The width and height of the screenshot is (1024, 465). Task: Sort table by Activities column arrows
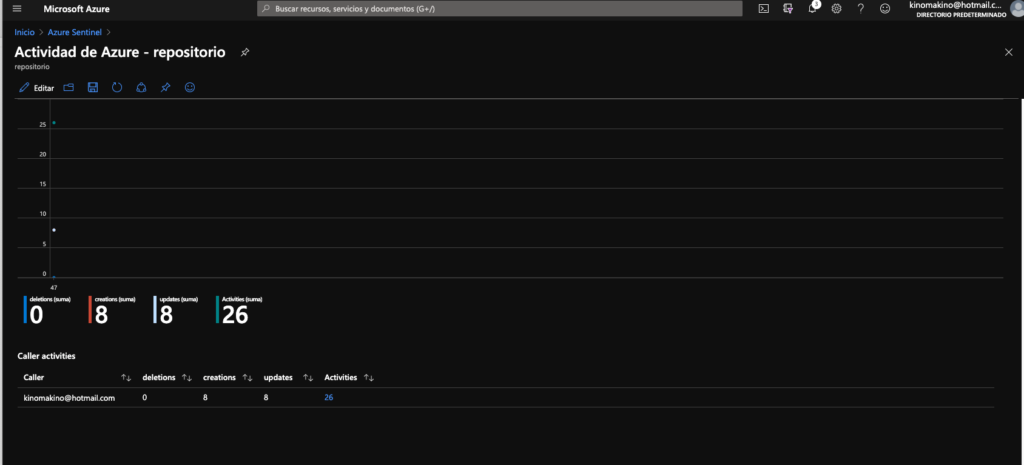(x=368, y=377)
